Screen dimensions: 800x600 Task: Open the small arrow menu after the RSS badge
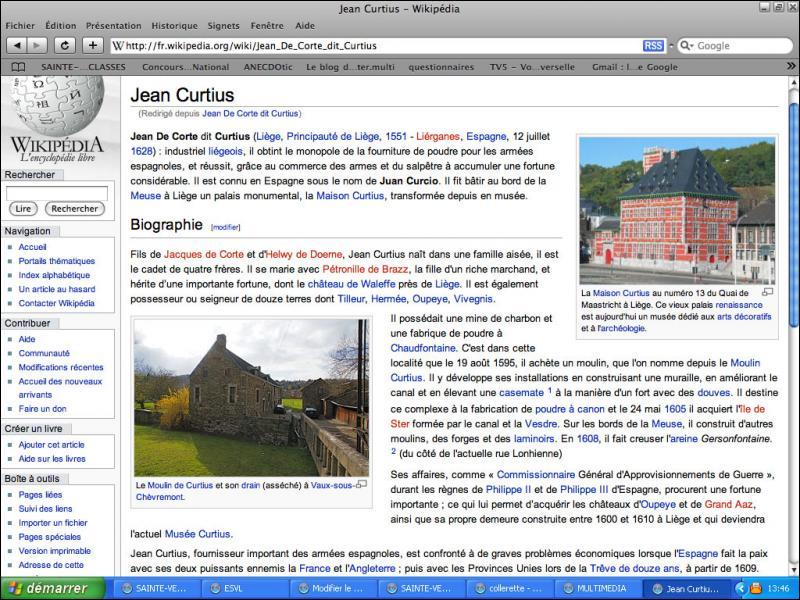pyautogui.click(x=671, y=45)
